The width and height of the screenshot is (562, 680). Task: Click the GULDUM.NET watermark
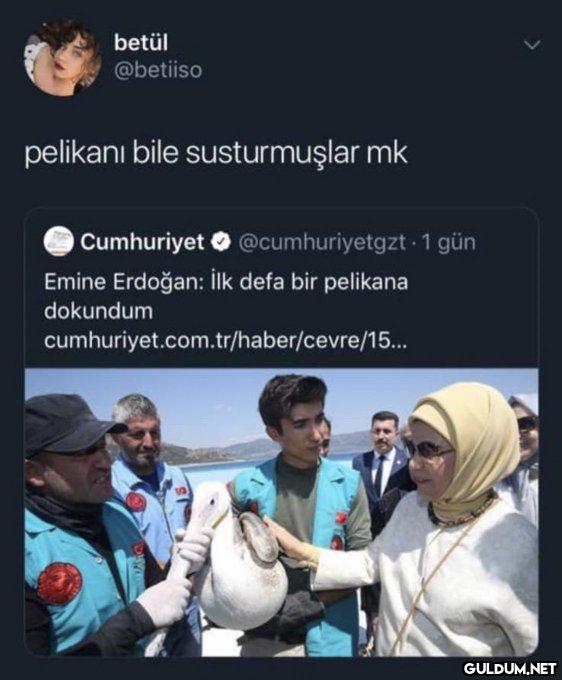point(510,668)
